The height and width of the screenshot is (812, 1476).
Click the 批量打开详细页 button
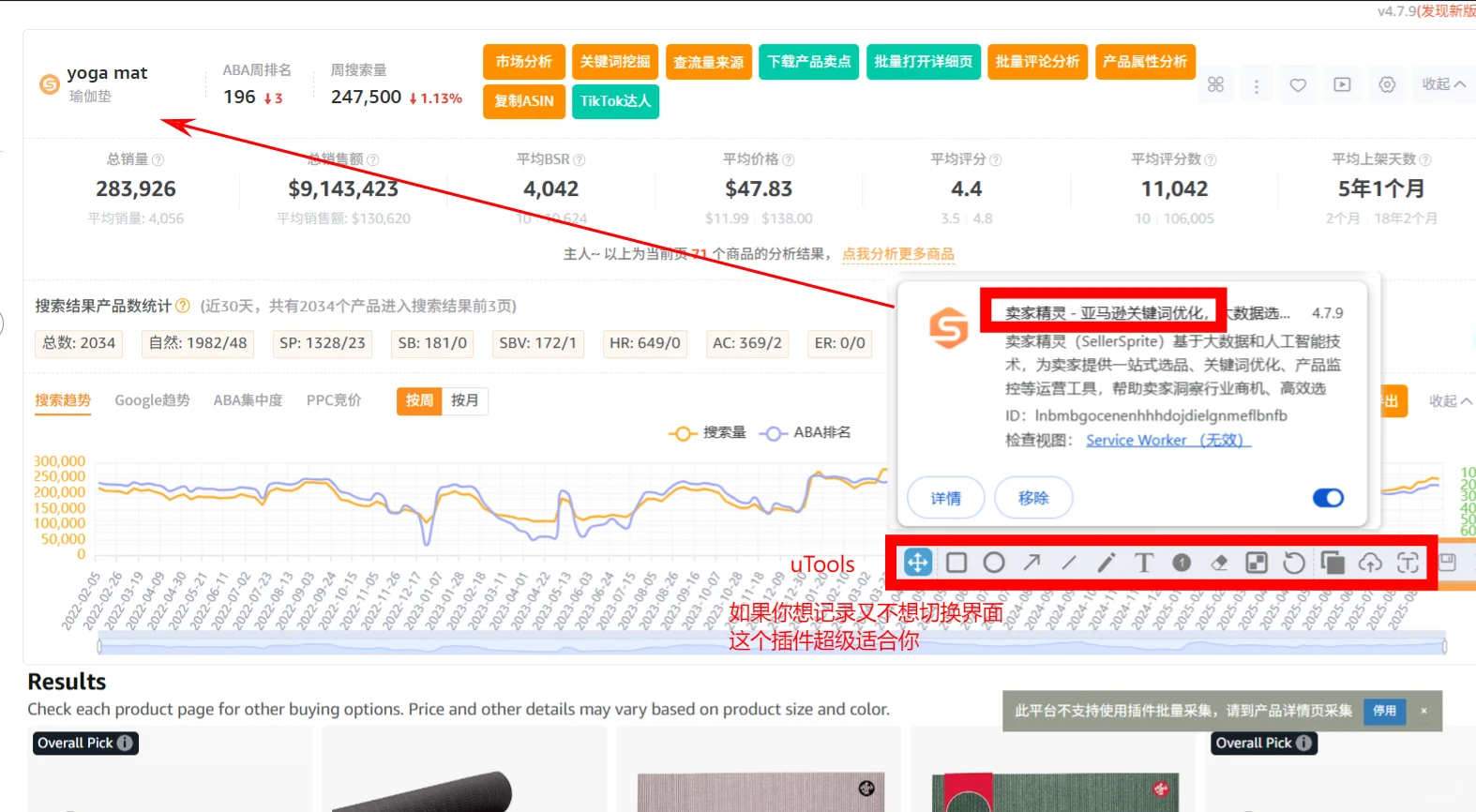click(x=924, y=62)
